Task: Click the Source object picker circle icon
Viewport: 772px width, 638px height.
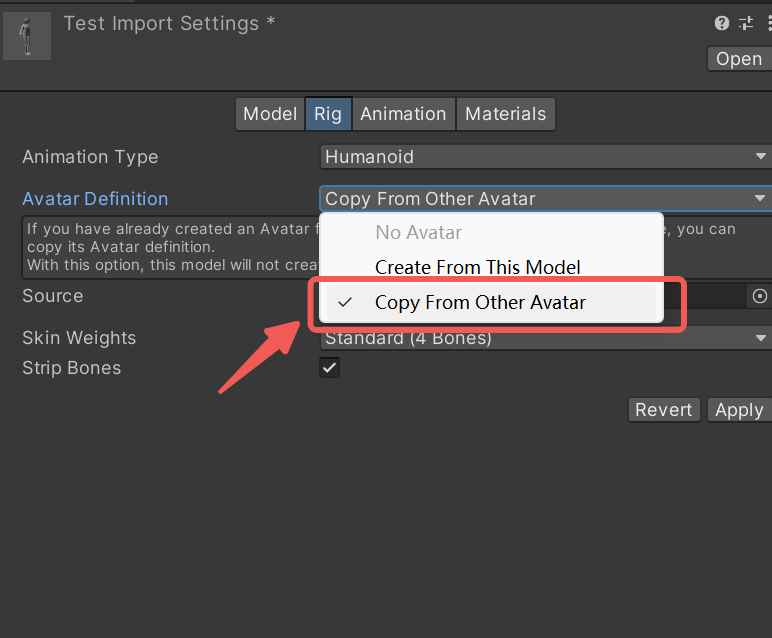Action: click(x=760, y=296)
